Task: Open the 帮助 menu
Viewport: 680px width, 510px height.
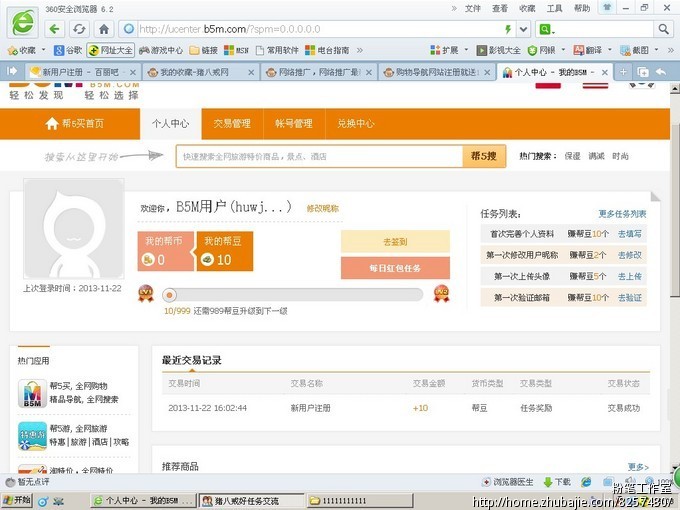Action: 582,8
